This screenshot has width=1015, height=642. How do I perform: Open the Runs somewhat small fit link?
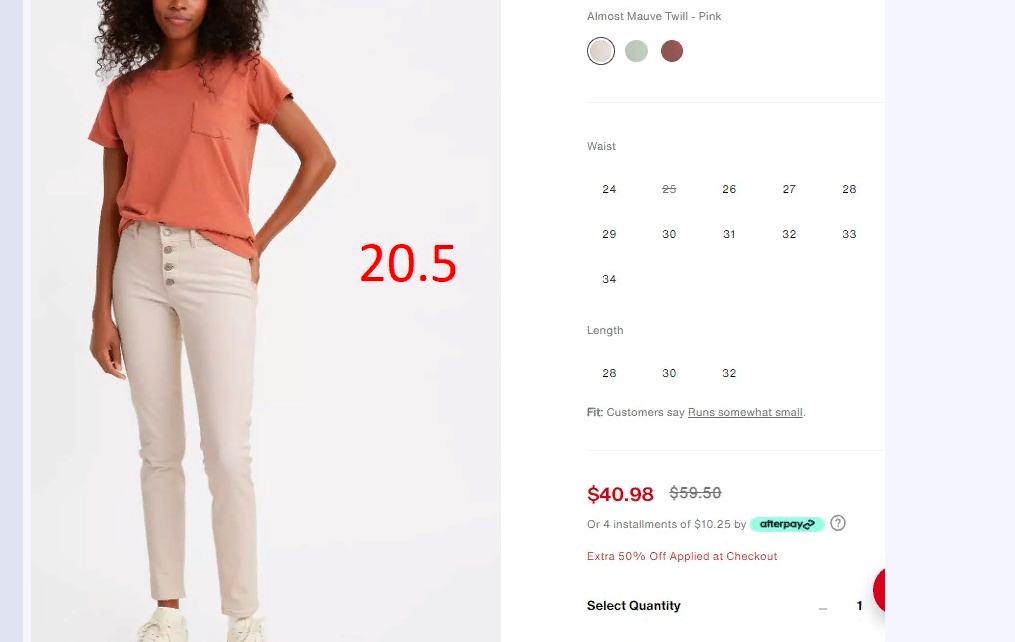pyautogui.click(x=745, y=412)
